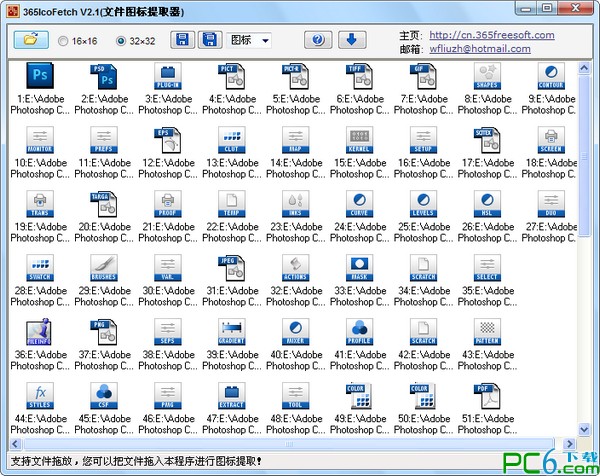Screen dimensions: 600x476
Task: Open help via the question mark button
Action: click(318, 40)
